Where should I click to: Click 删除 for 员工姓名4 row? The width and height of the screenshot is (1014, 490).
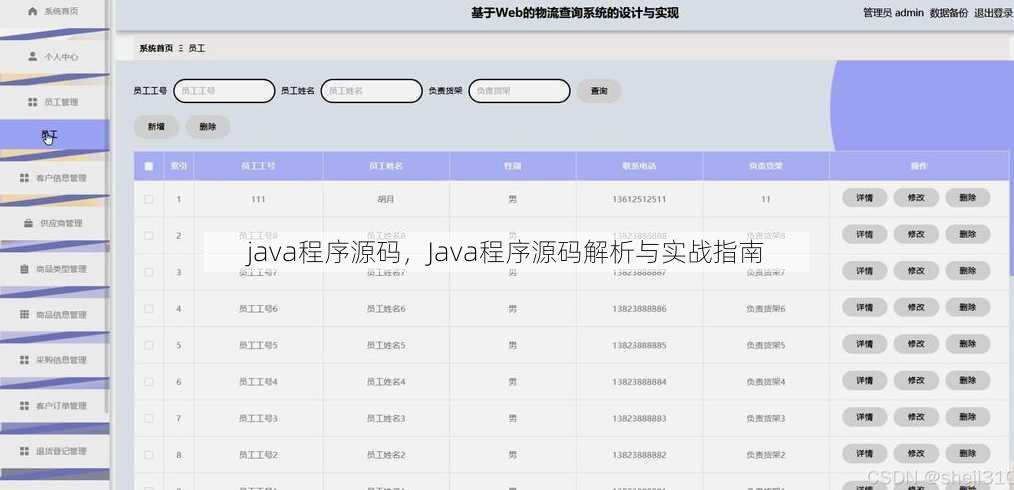(968, 380)
